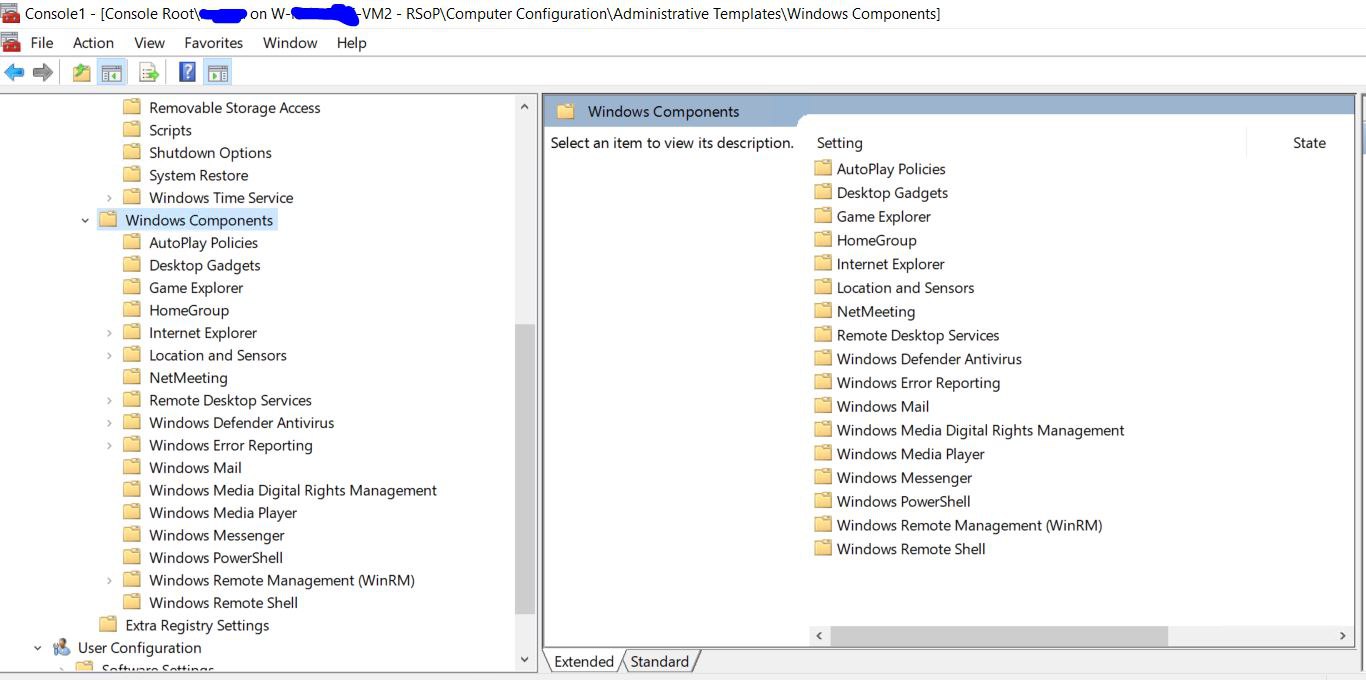
Task: Select Windows Defender Antivirus in right list
Action: [x=929, y=359]
